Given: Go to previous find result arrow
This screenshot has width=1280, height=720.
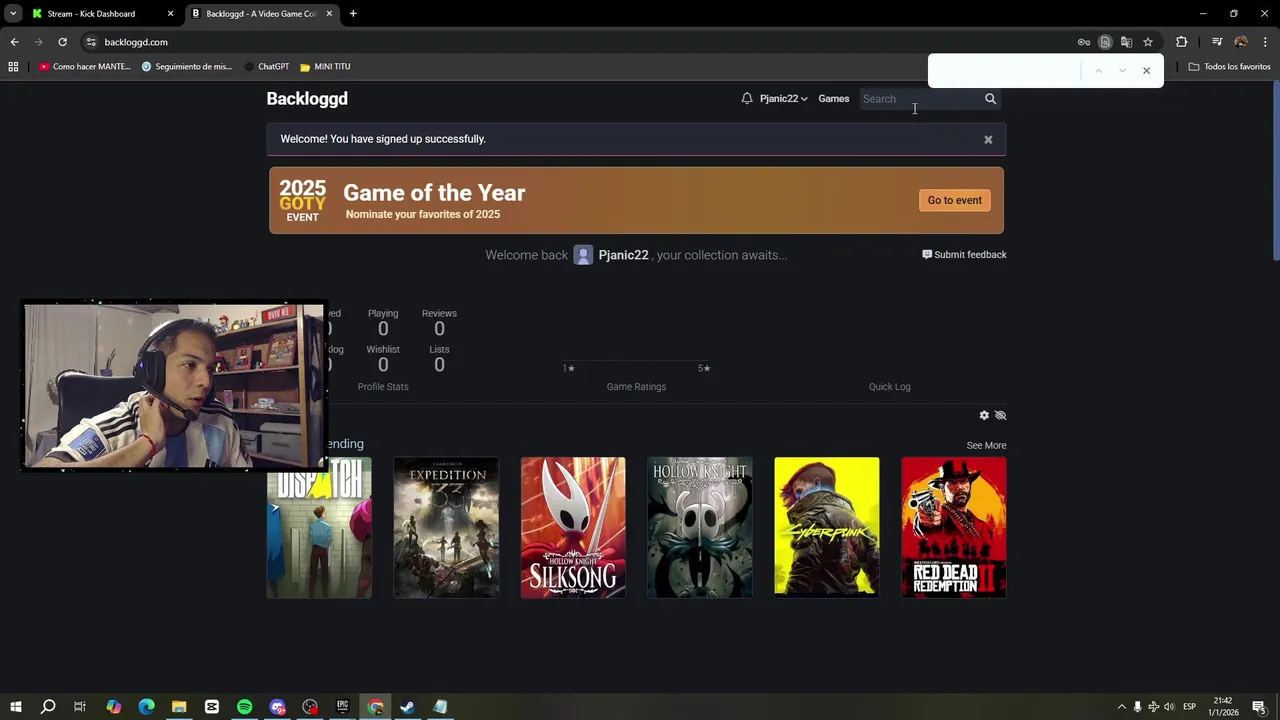Looking at the screenshot, I should pyautogui.click(x=1098, y=71).
